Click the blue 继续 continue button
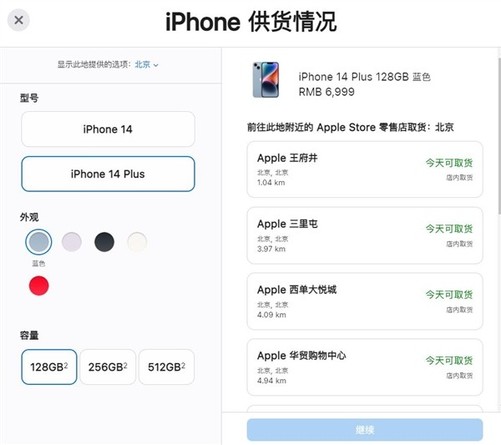The height and width of the screenshot is (445, 501). pos(365,430)
